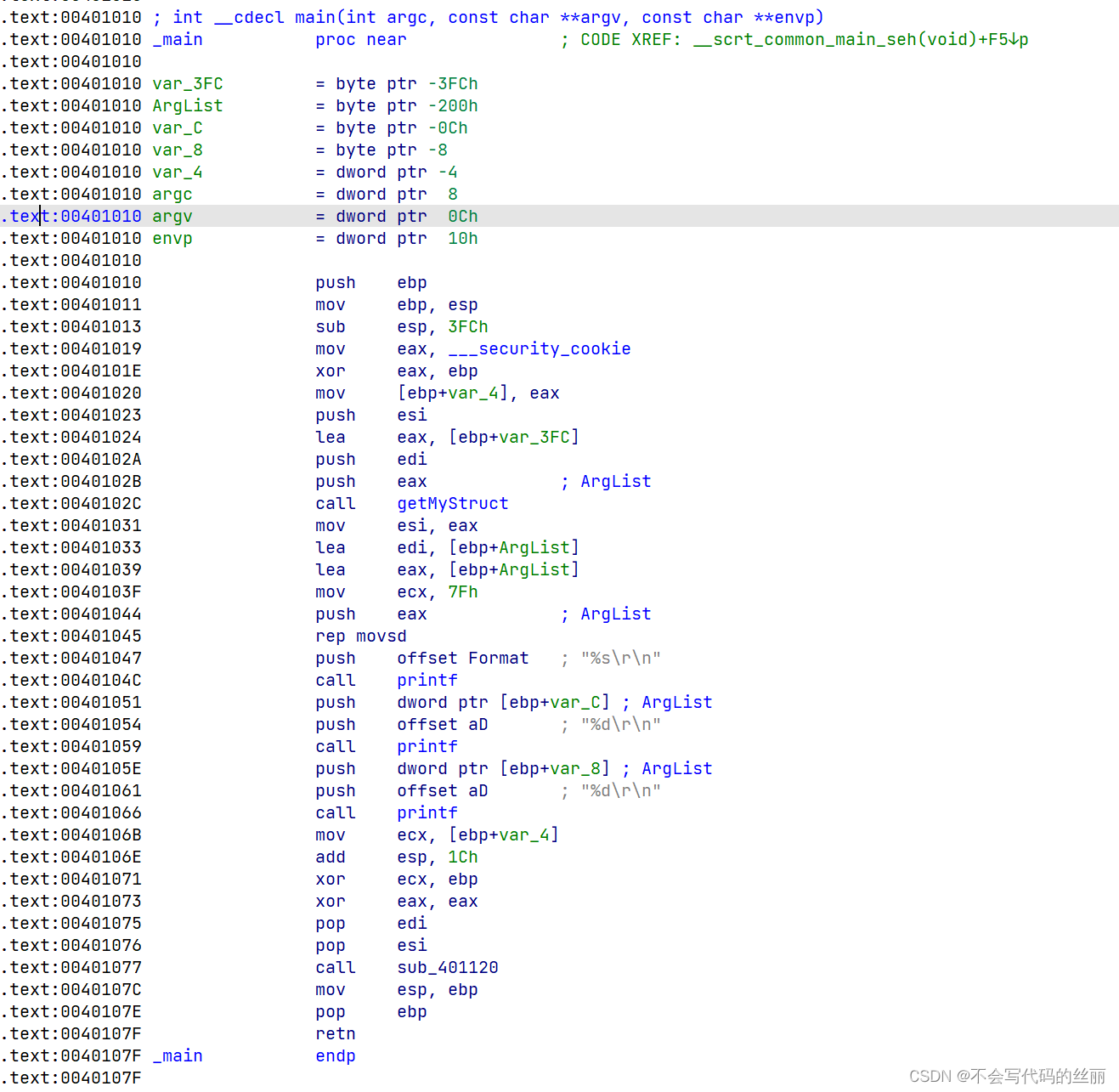1119x1092 pixels.
Task: Click 'mov ecx, [ebp+var_4]' instruction
Action: [x=437, y=835]
